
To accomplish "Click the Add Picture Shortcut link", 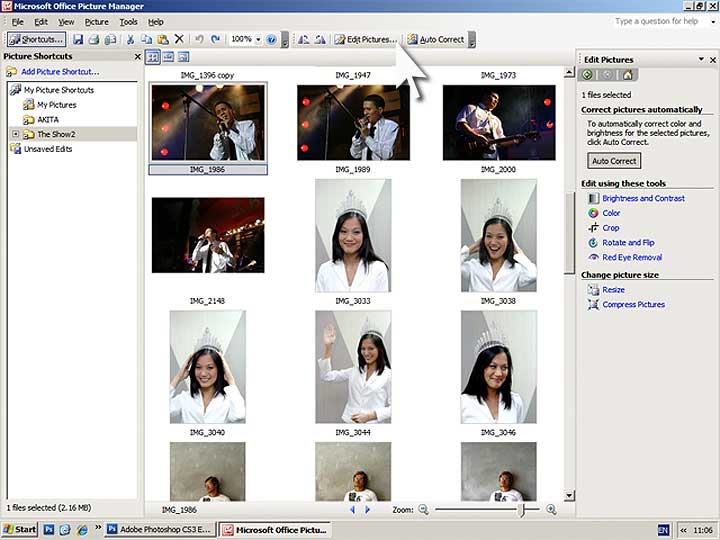I will tap(58, 73).
